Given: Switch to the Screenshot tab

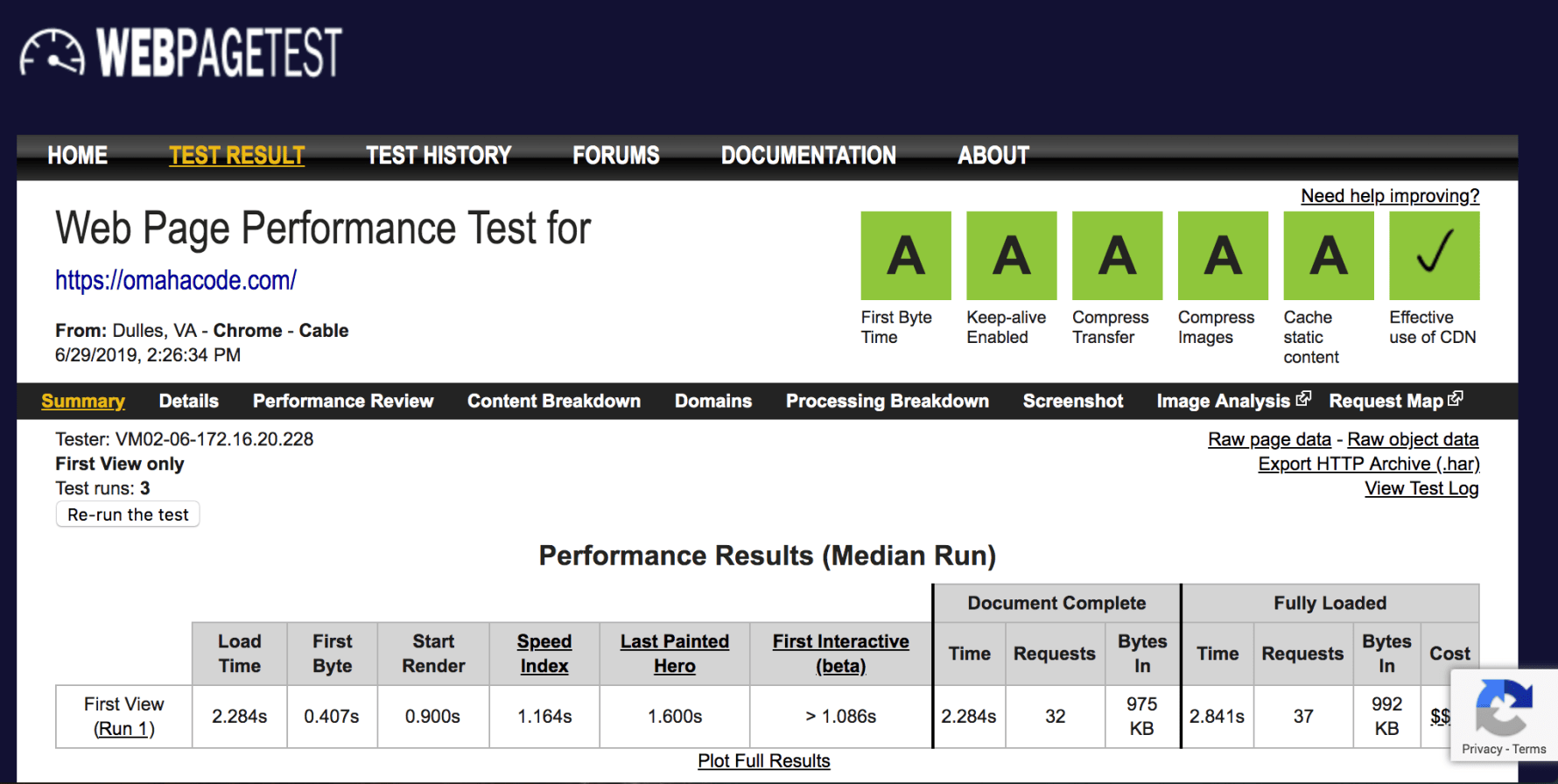Looking at the screenshot, I should click(x=1073, y=401).
